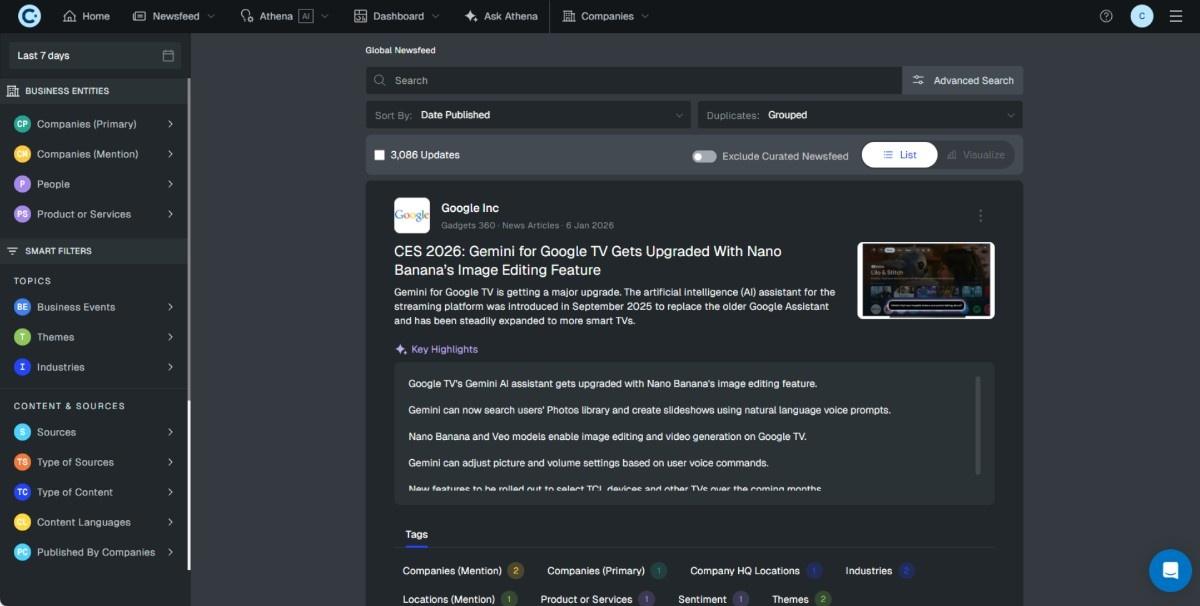Open the Companies section in top bar
This screenshot has width=1200, height=606.
605,16
